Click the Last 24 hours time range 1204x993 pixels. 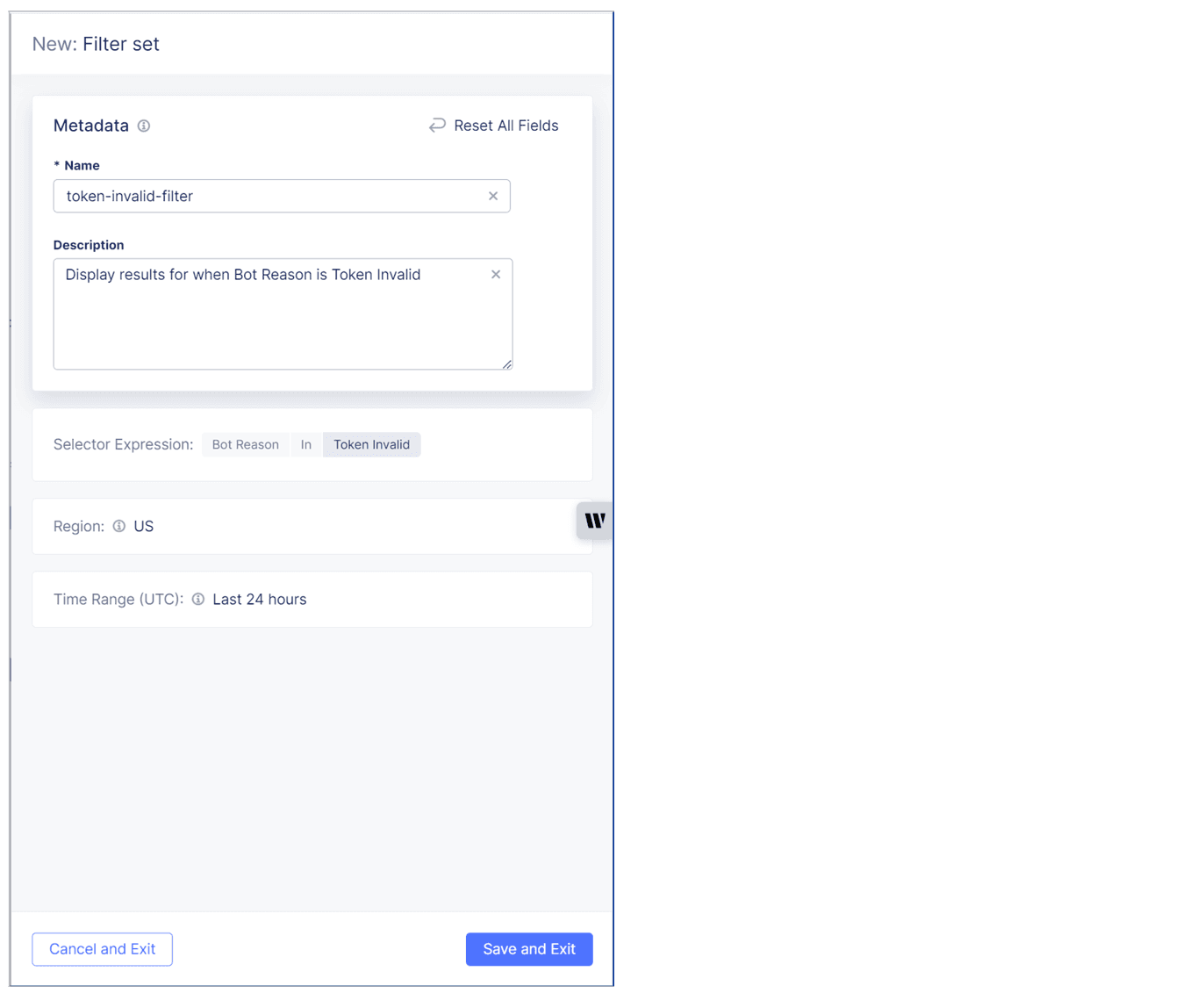coord(259,599)
